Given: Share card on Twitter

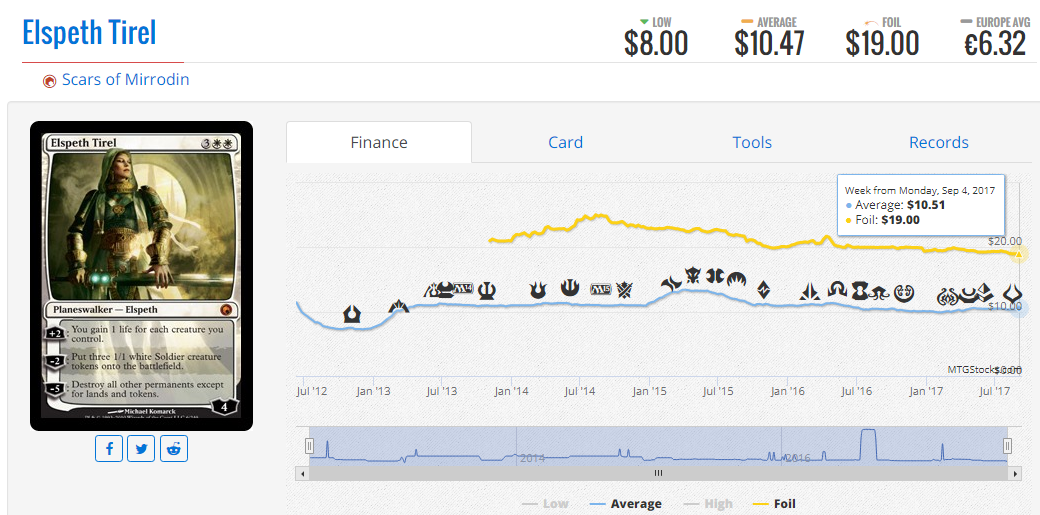Looking at the screenshot, I should click(142, 449).
